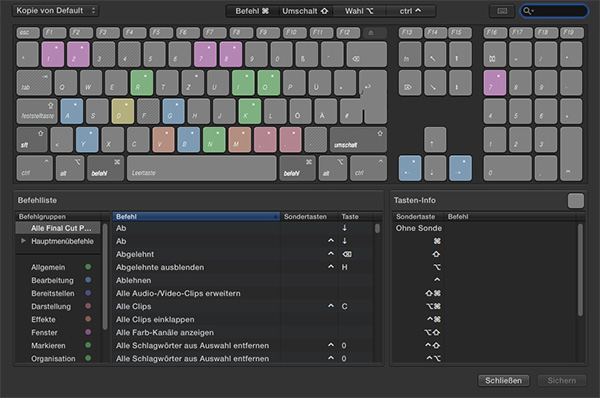Open the Kopie von Default command set dropdown

[x=56, y=10]
